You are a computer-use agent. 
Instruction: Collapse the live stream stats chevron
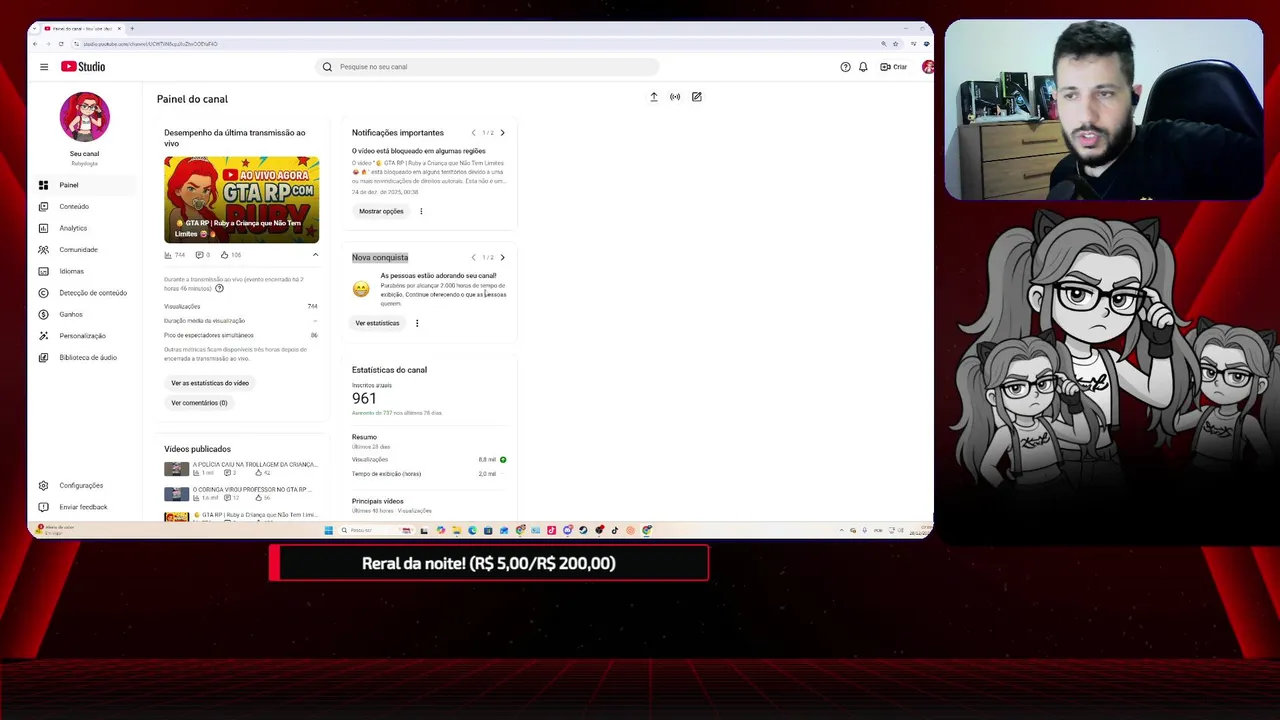[x=315, y=255]
